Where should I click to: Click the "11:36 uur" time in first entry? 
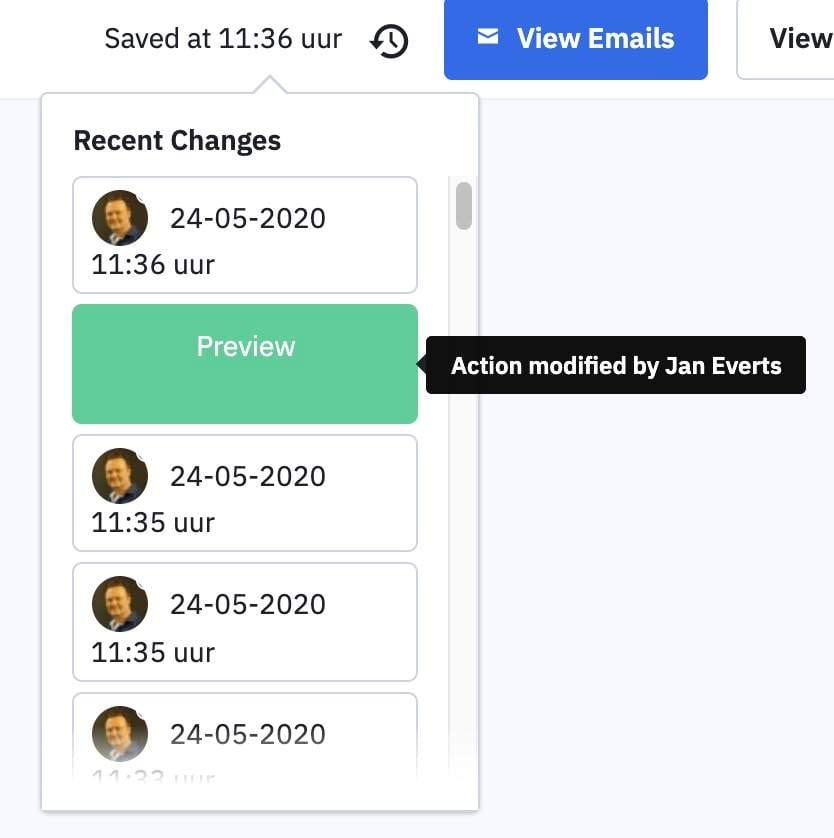point(153,265)
